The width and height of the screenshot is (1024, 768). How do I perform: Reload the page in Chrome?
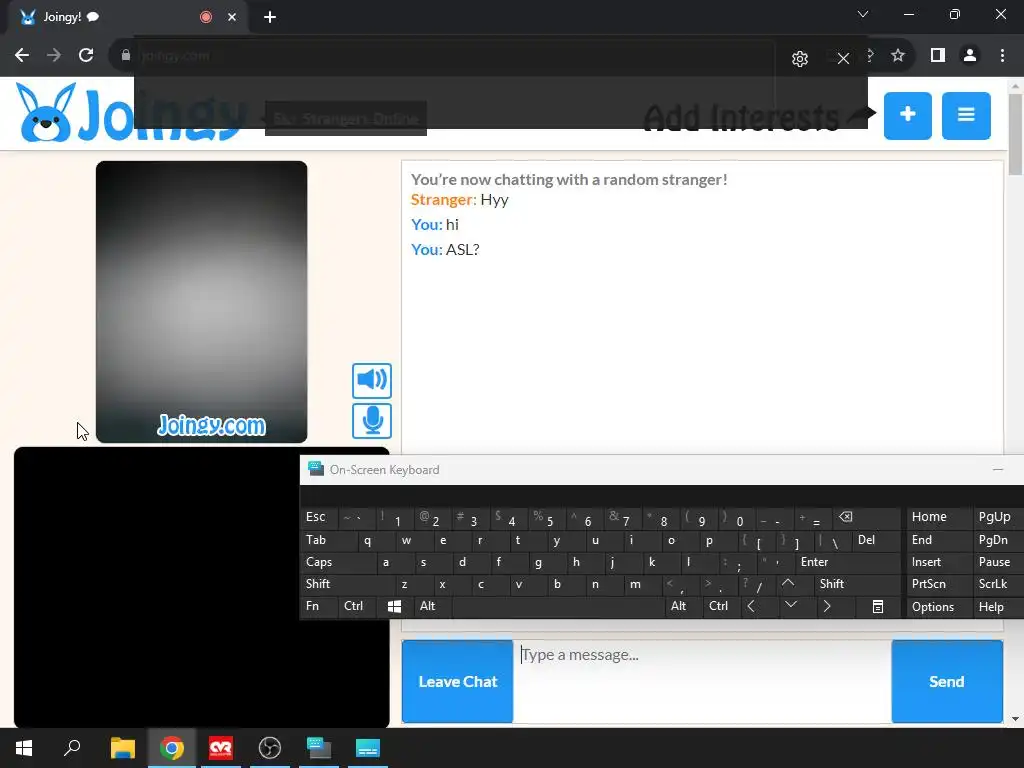click(86, 56)
